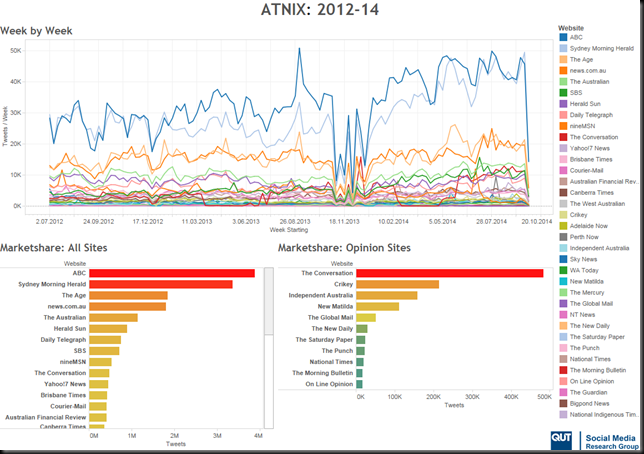Open the Social Media Research Group link

click(612, 442)
